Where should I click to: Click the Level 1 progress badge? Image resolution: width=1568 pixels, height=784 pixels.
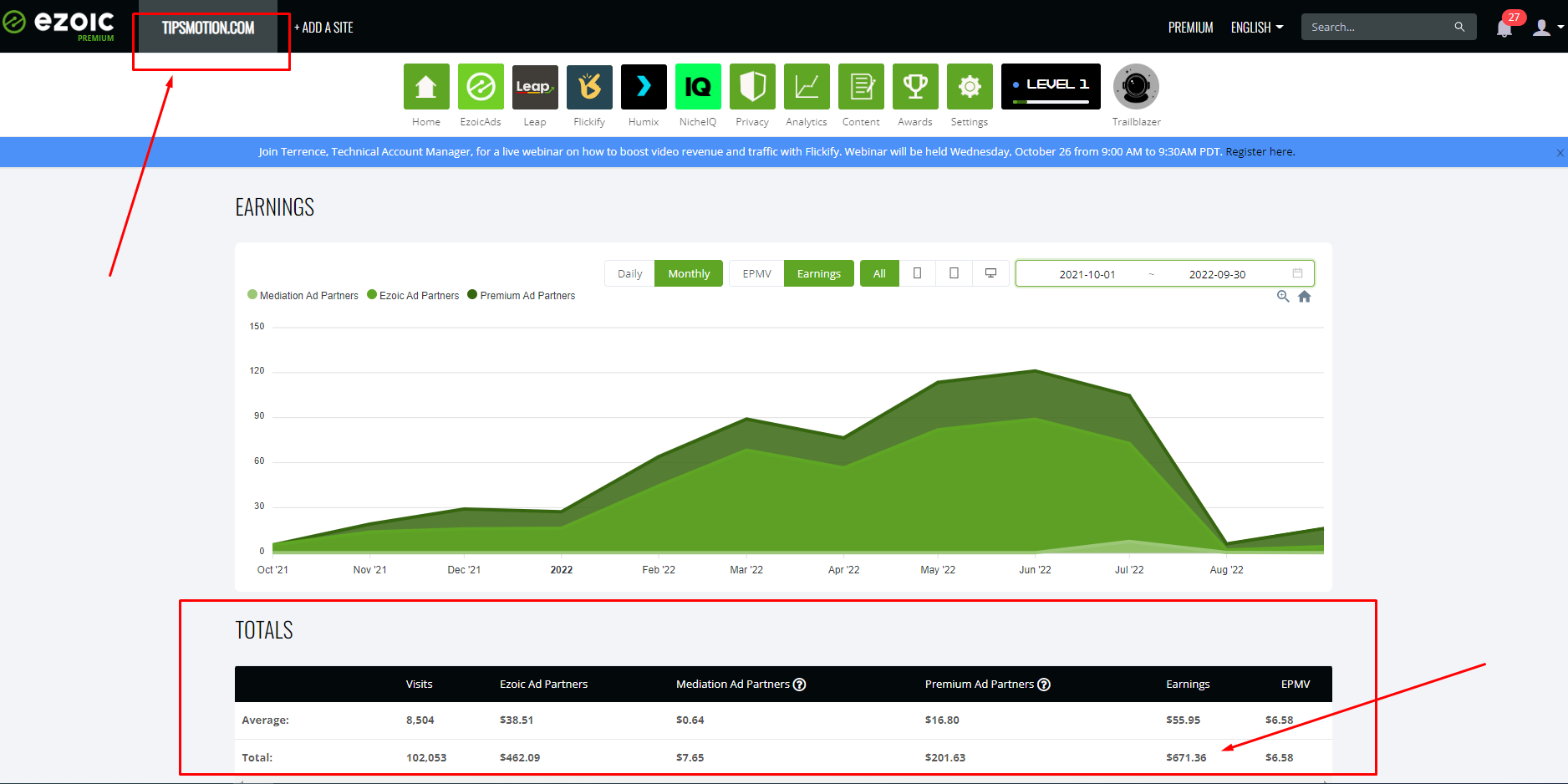pos(1051,87)
